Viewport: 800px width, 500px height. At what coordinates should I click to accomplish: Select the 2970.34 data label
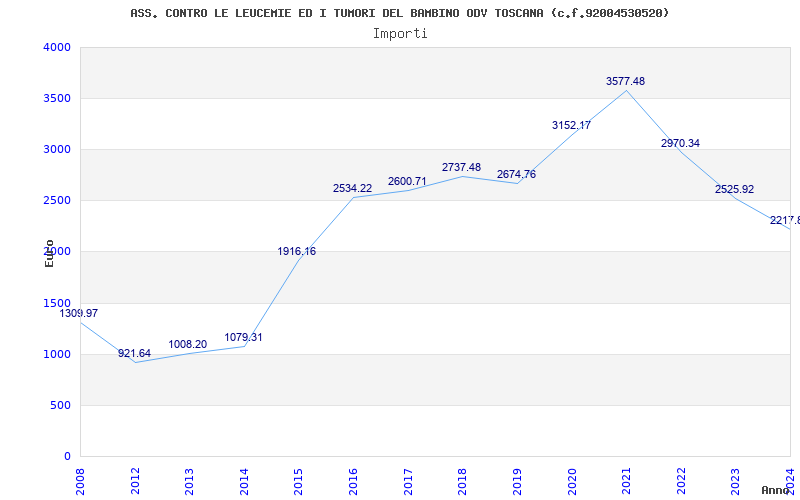tap(680, 143)
